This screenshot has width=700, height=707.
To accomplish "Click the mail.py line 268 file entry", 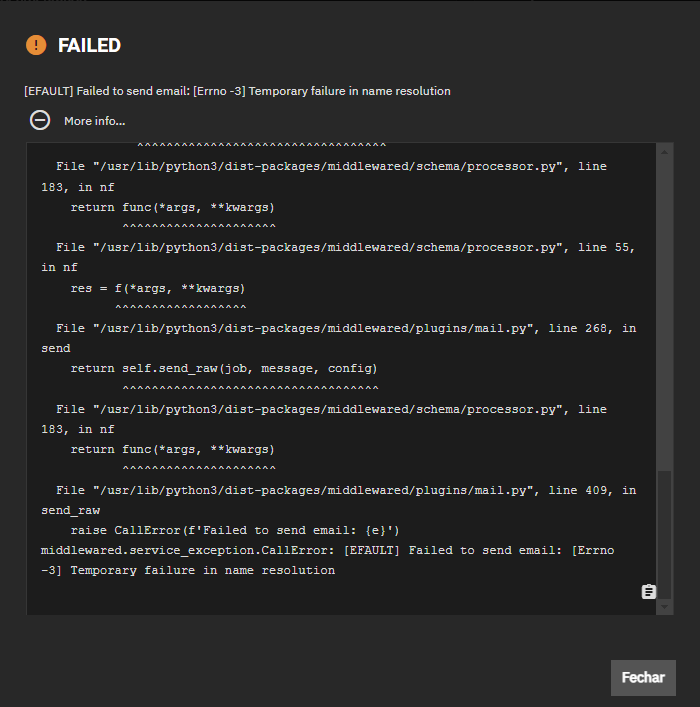I will [339, 338].
